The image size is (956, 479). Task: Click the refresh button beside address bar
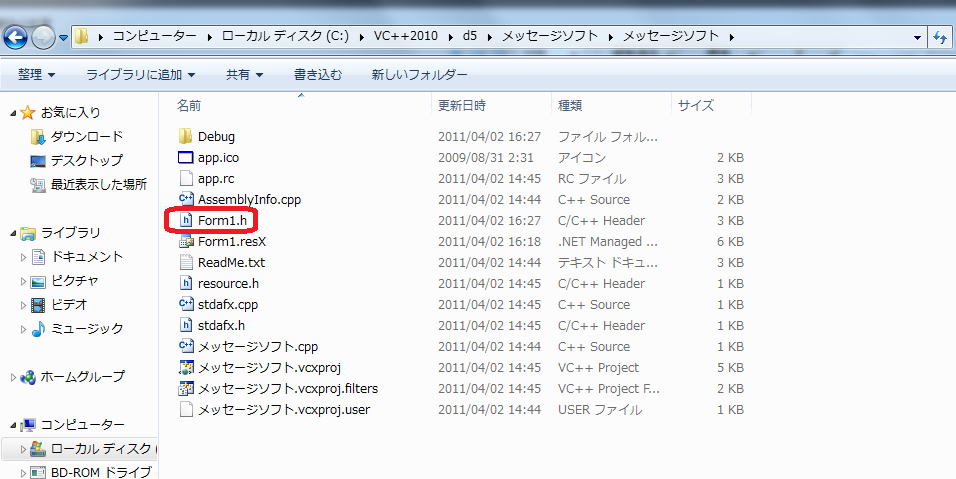click(x=941, y=37)
